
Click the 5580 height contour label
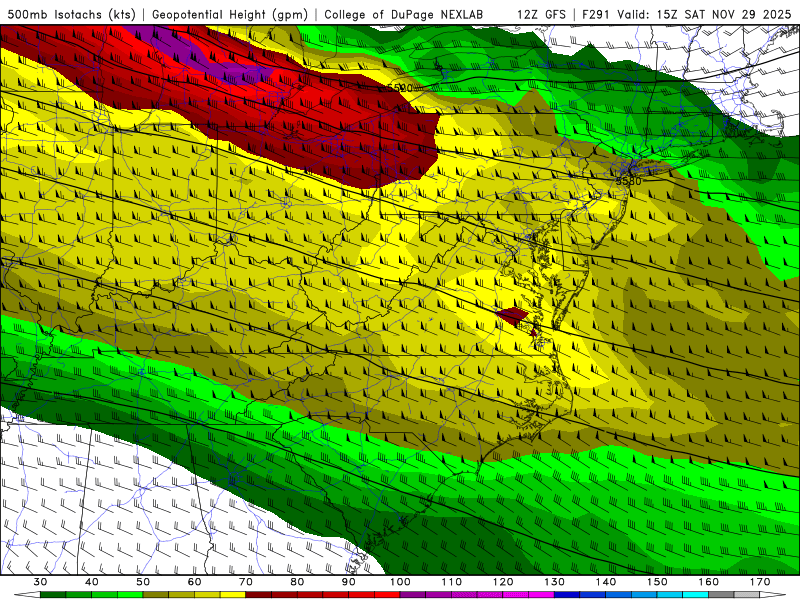point(628,181)
